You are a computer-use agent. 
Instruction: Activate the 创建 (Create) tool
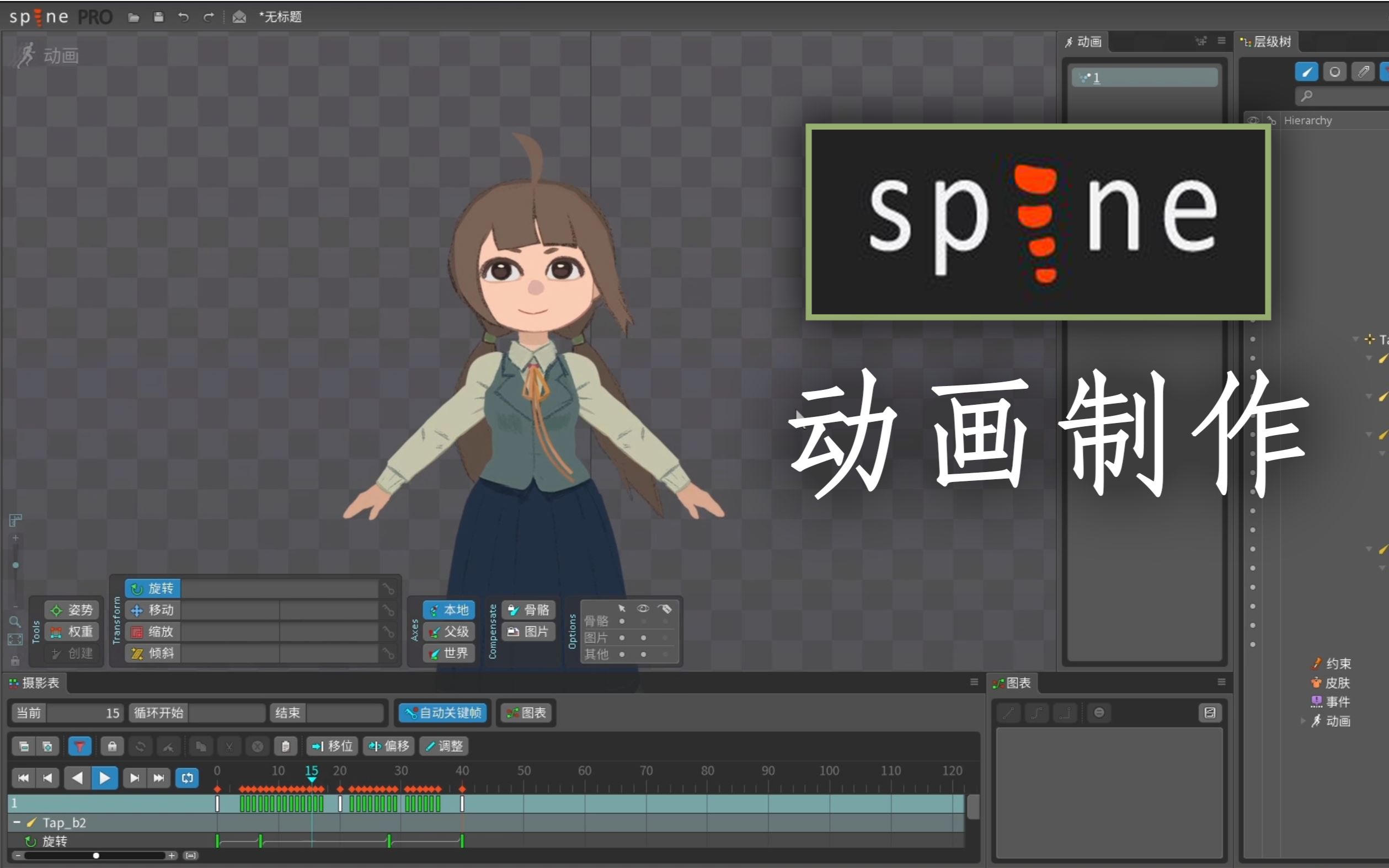(x=71, y=653)
